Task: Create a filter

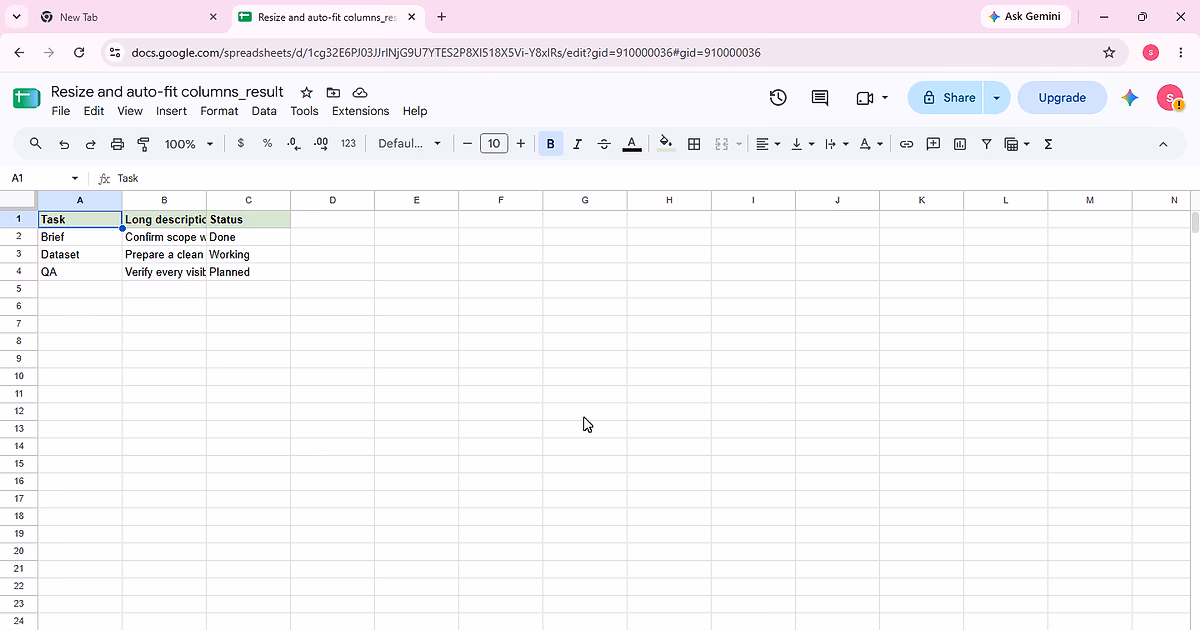Action: click(987, 144)
